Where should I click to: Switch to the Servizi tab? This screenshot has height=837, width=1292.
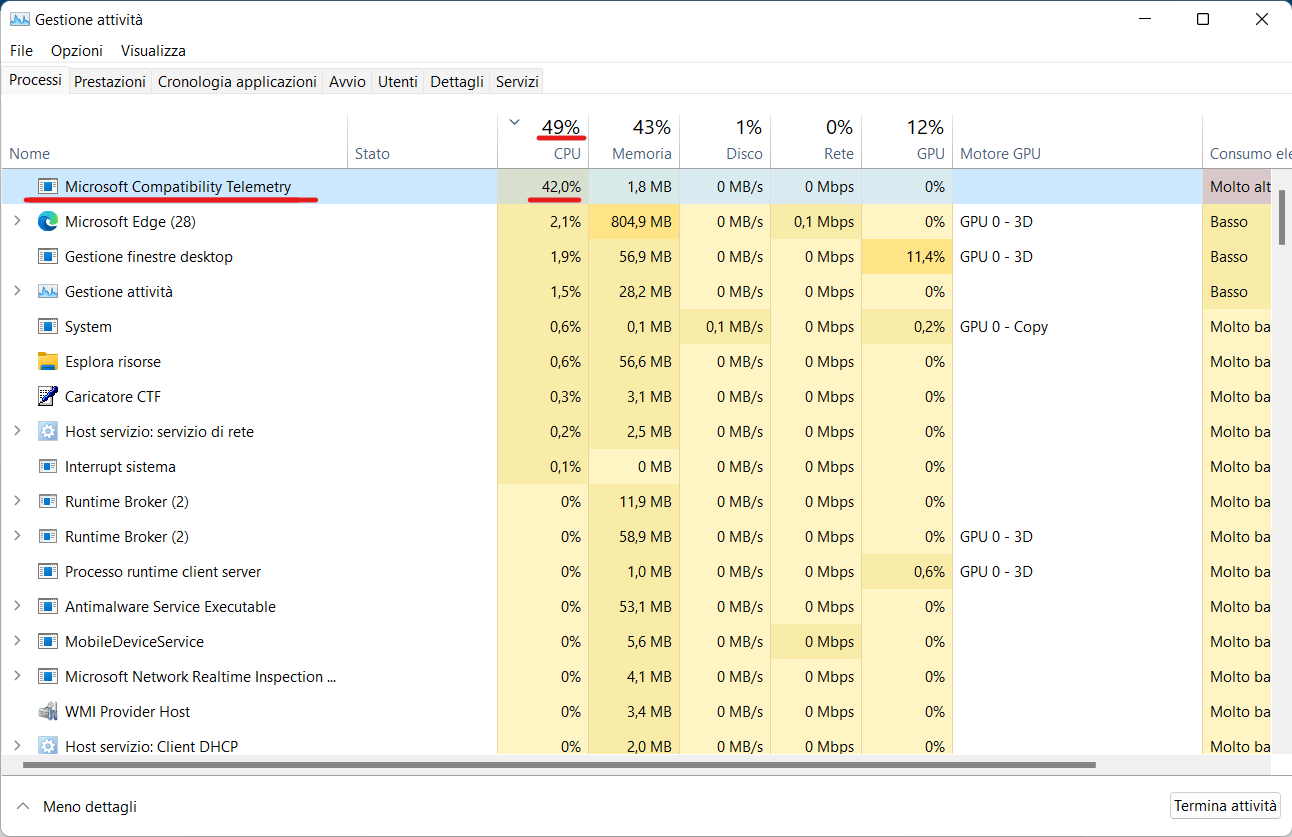click(517, 82)
